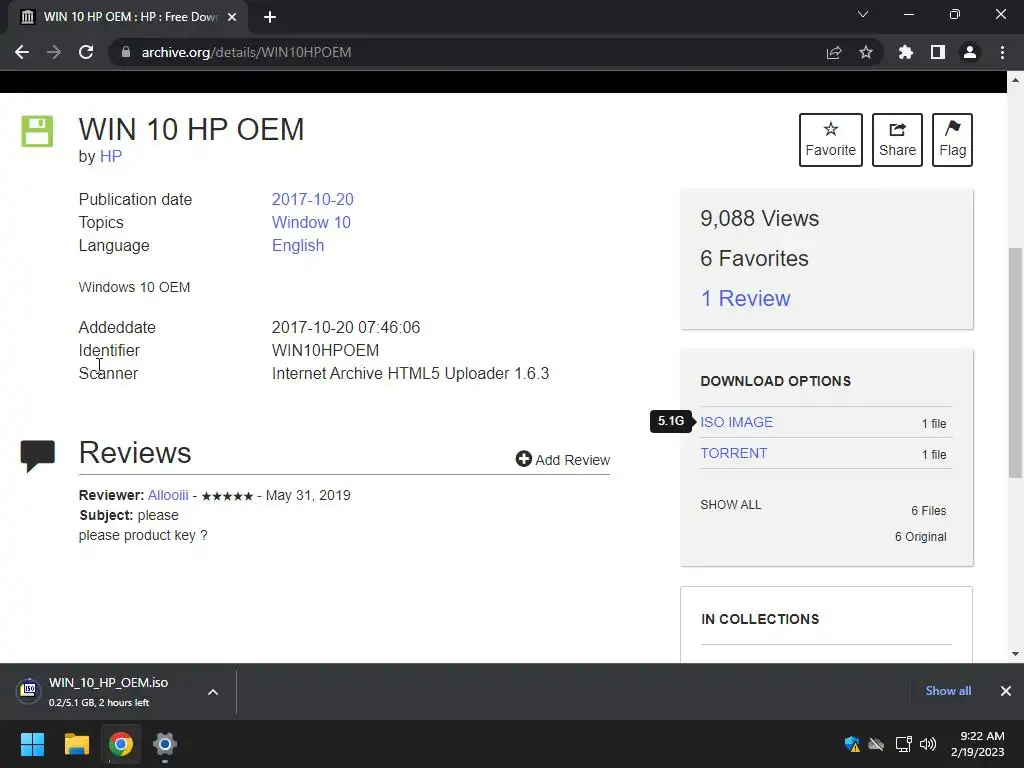Click the OneDrive cloud tray icon
1024x768 pixels.
(x=876, y=744)
